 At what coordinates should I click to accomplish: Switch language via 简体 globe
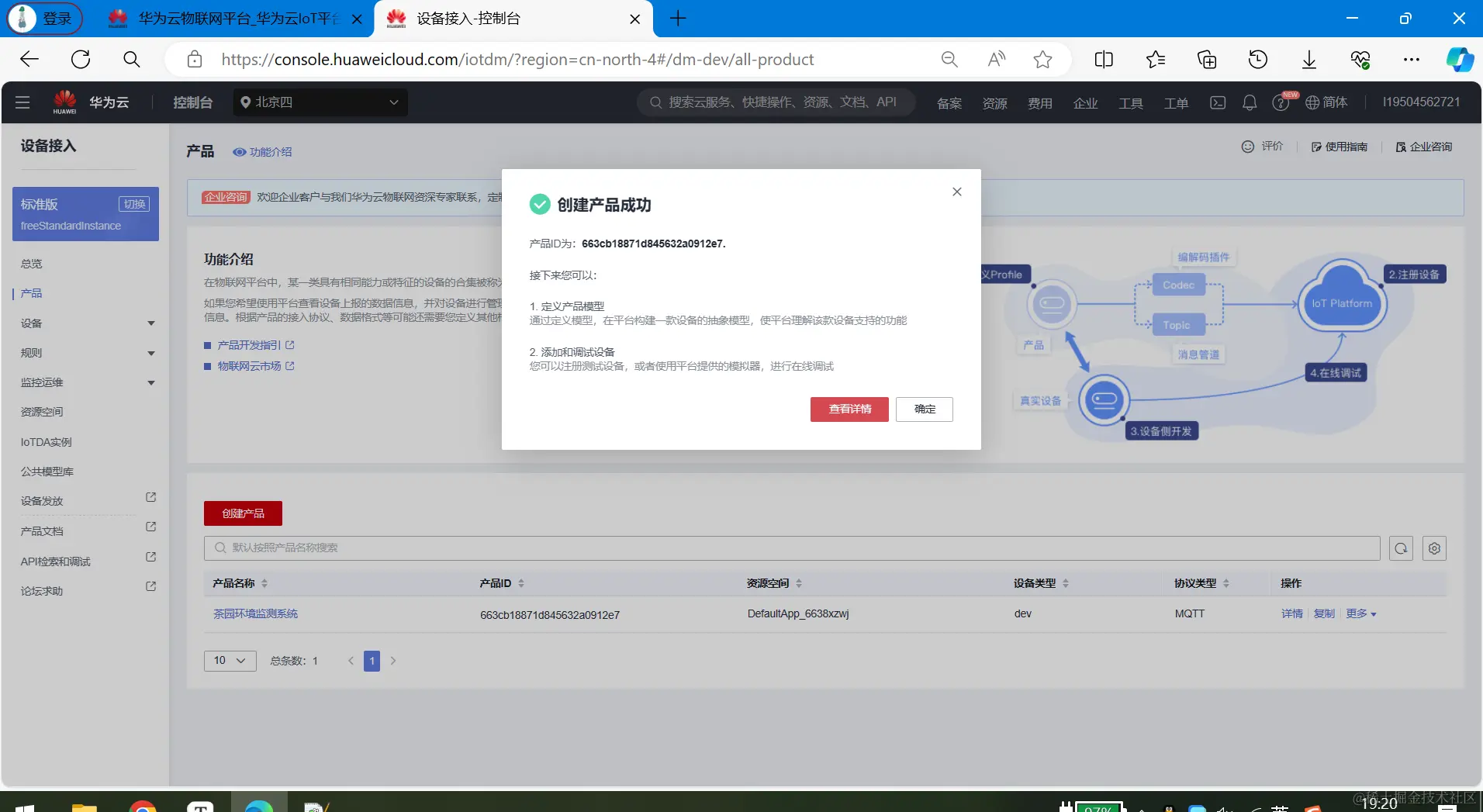[1326, 102]
